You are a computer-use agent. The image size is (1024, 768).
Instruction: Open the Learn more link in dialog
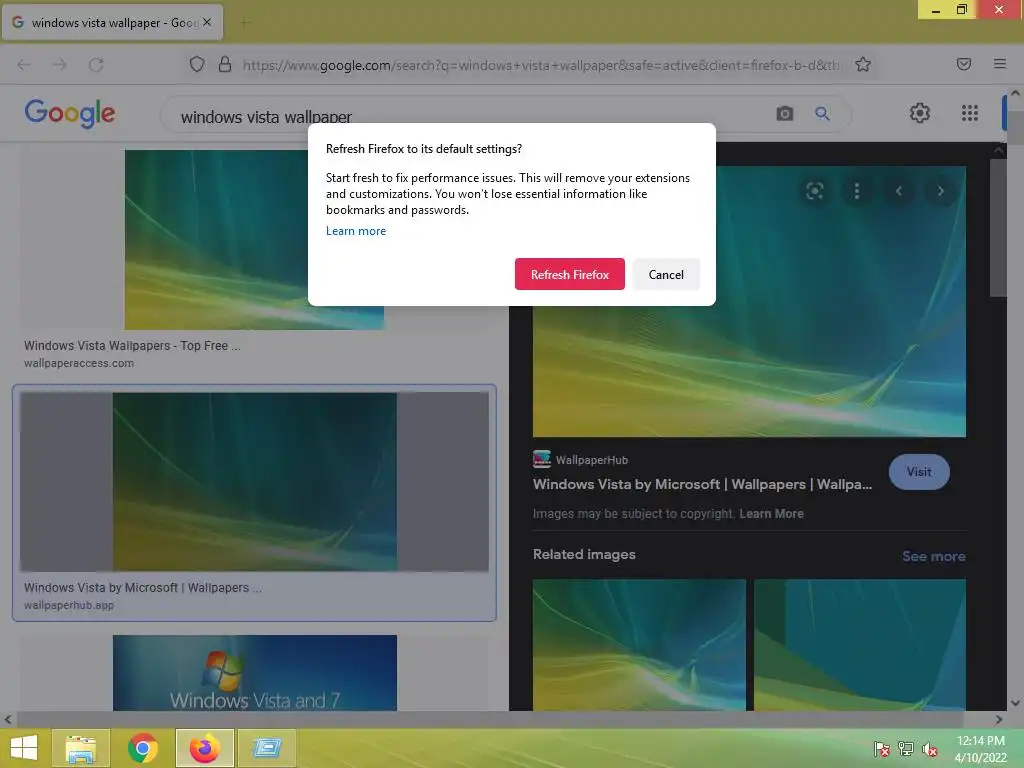(x=356, y=231)
